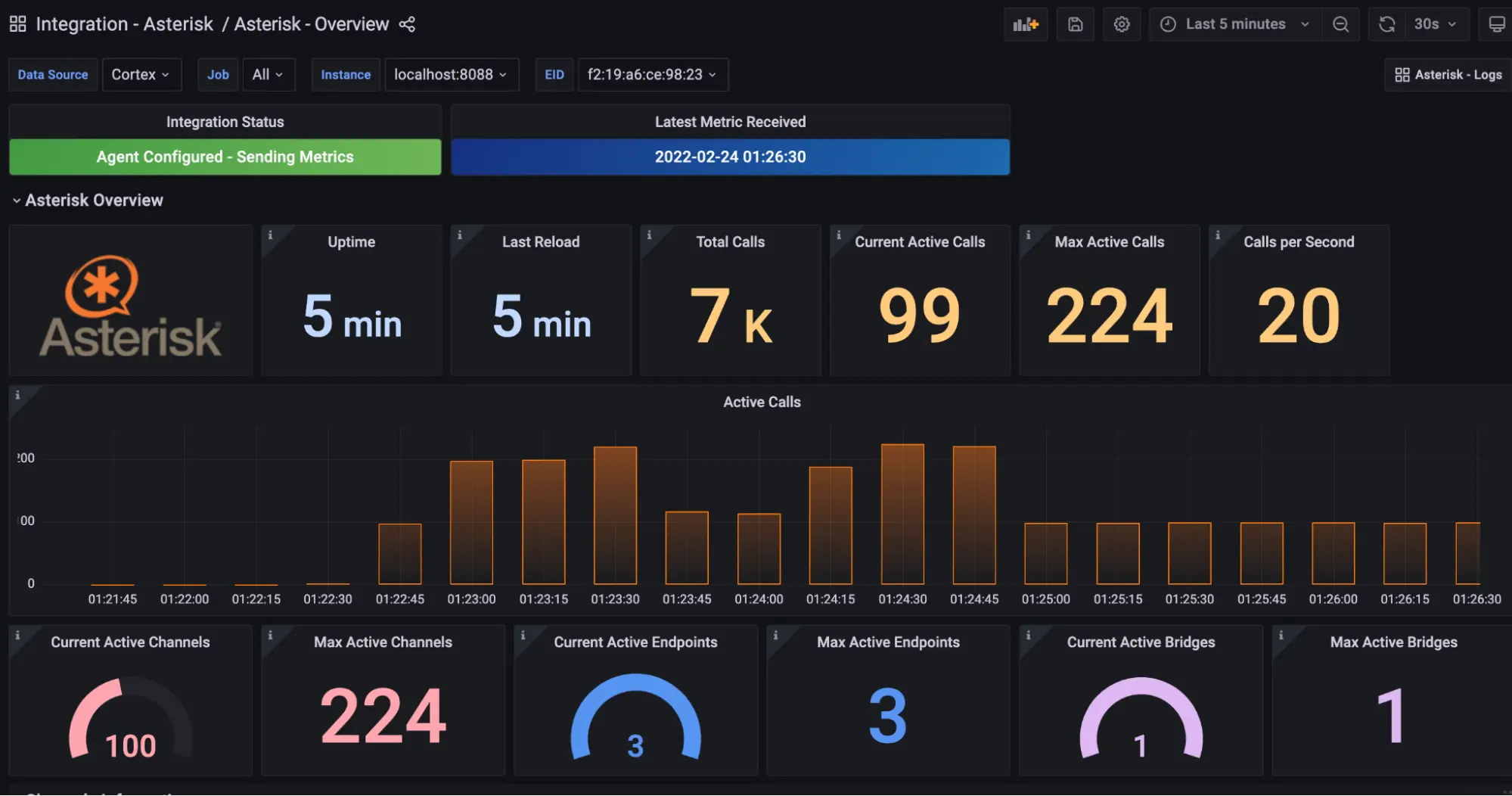This screenshot has height=796, width=1512.
Task: Click the bar at 01:22:45 in Active Calls
Action: (x=399, y=554)
